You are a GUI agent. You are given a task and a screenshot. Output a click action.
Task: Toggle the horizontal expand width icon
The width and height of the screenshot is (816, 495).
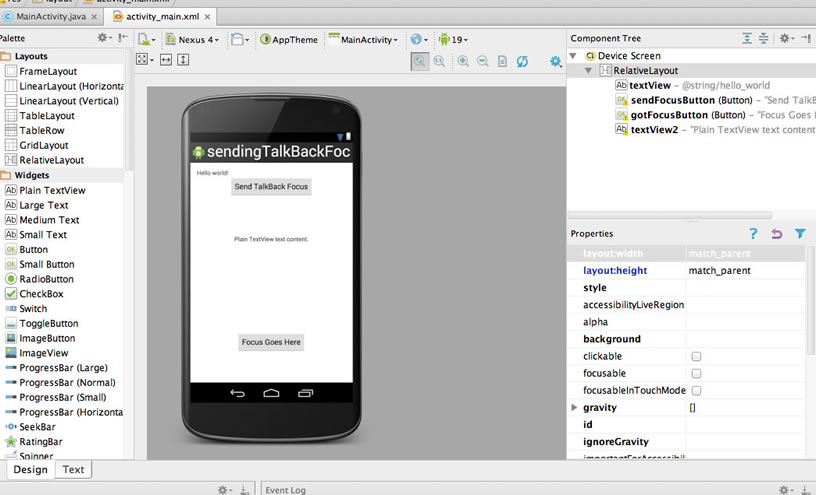click(166, 60)
